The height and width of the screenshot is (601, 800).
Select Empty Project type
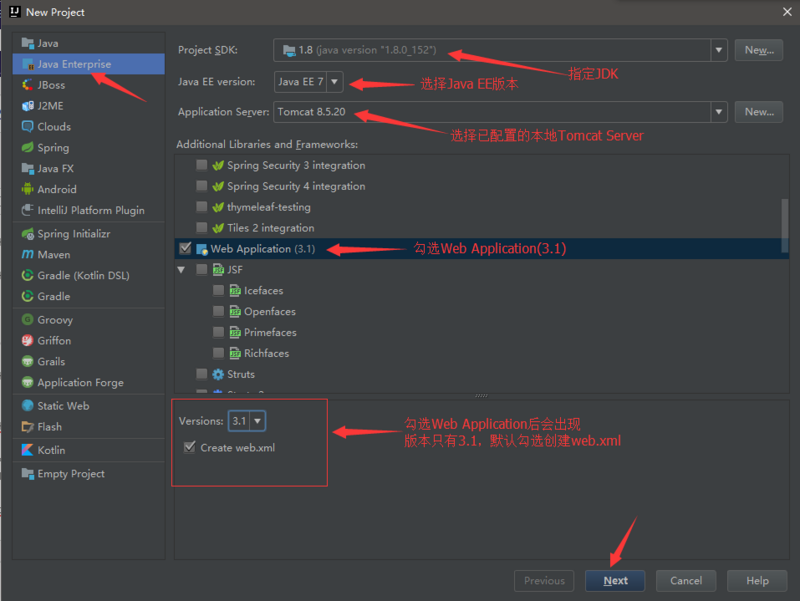[x=89, y=473]
